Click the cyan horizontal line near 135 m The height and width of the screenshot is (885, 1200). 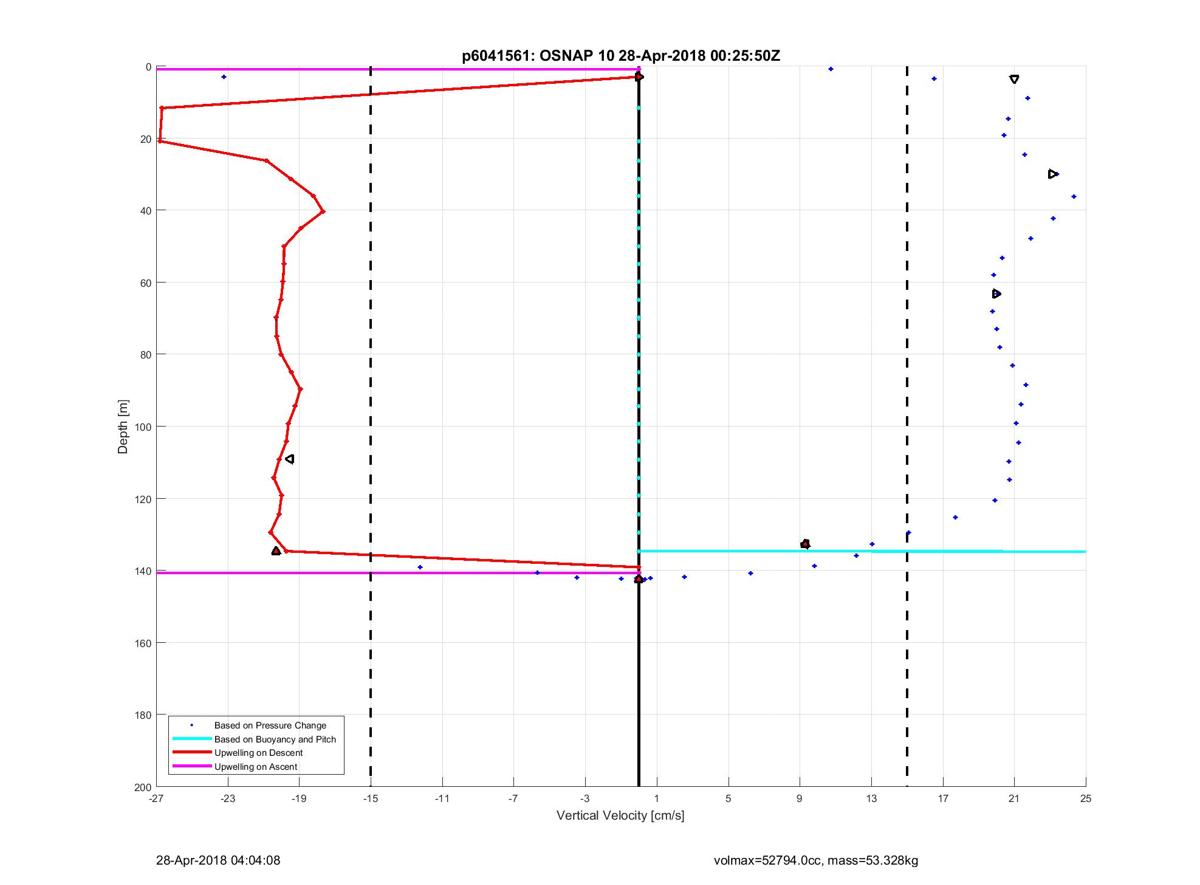[862, 551]
